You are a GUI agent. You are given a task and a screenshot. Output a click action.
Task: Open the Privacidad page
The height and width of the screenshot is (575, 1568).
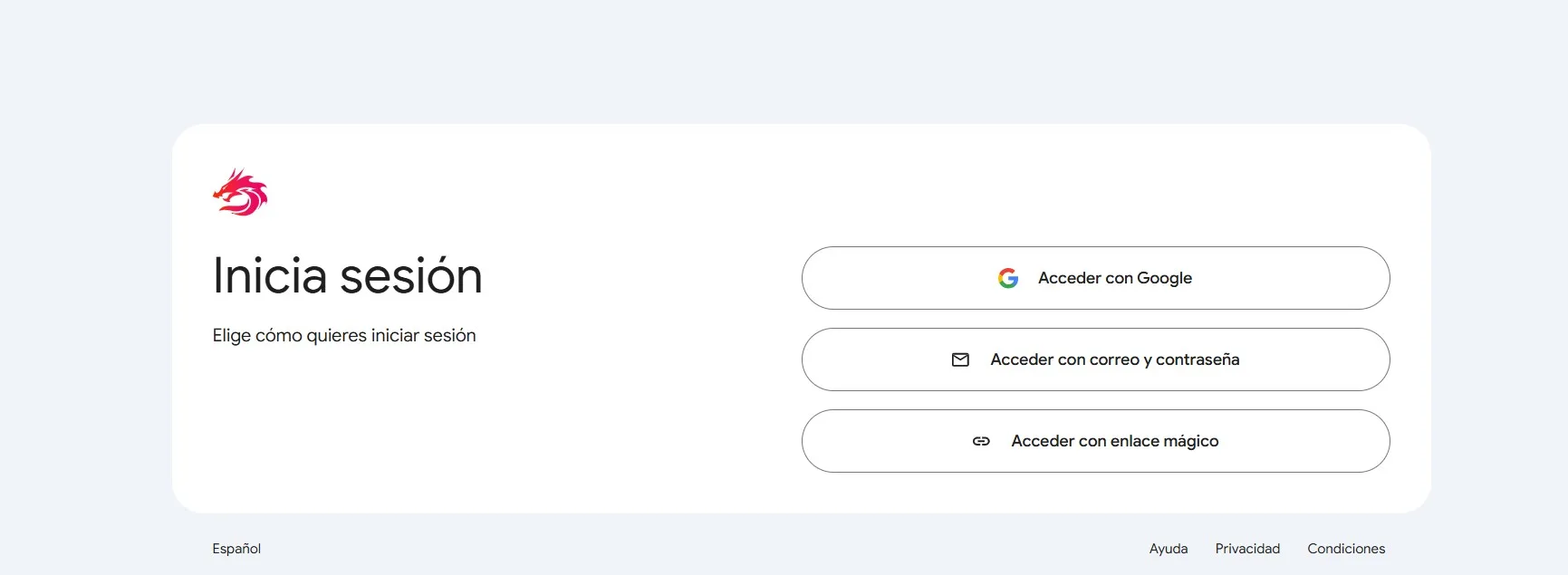point(1247,548)
